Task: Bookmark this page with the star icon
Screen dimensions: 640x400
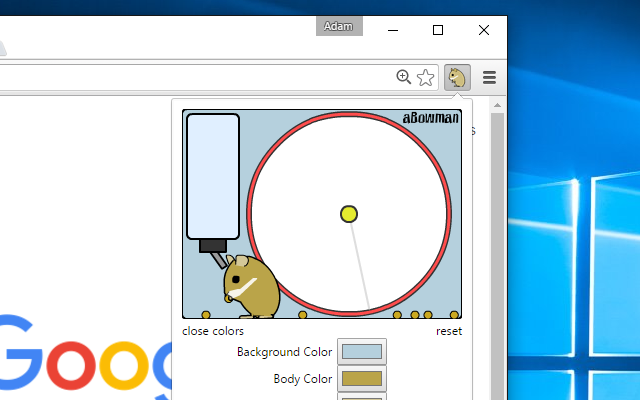Action: click(425, 77)
